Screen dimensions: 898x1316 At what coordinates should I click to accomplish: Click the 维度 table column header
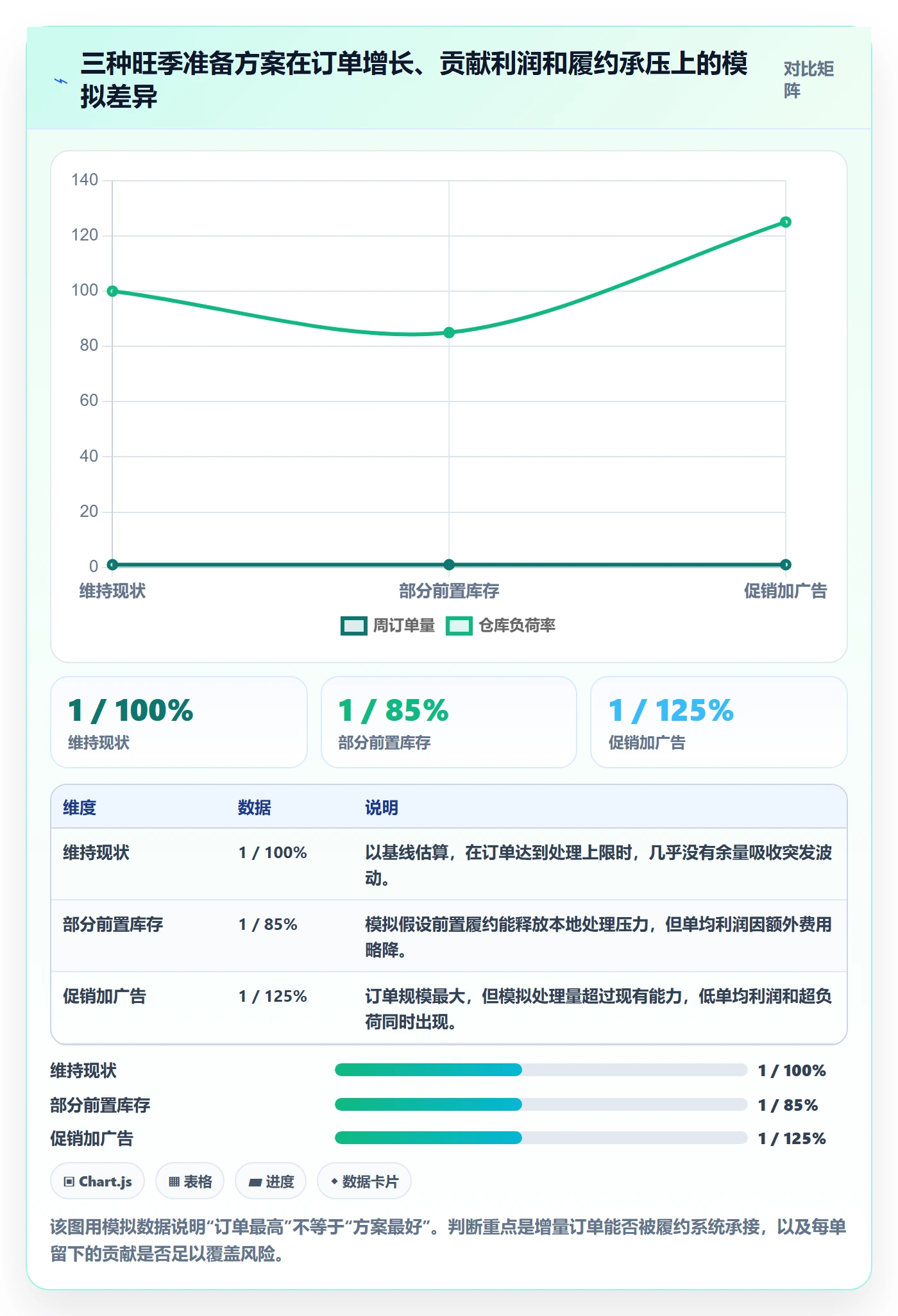[x=80, y=807]
